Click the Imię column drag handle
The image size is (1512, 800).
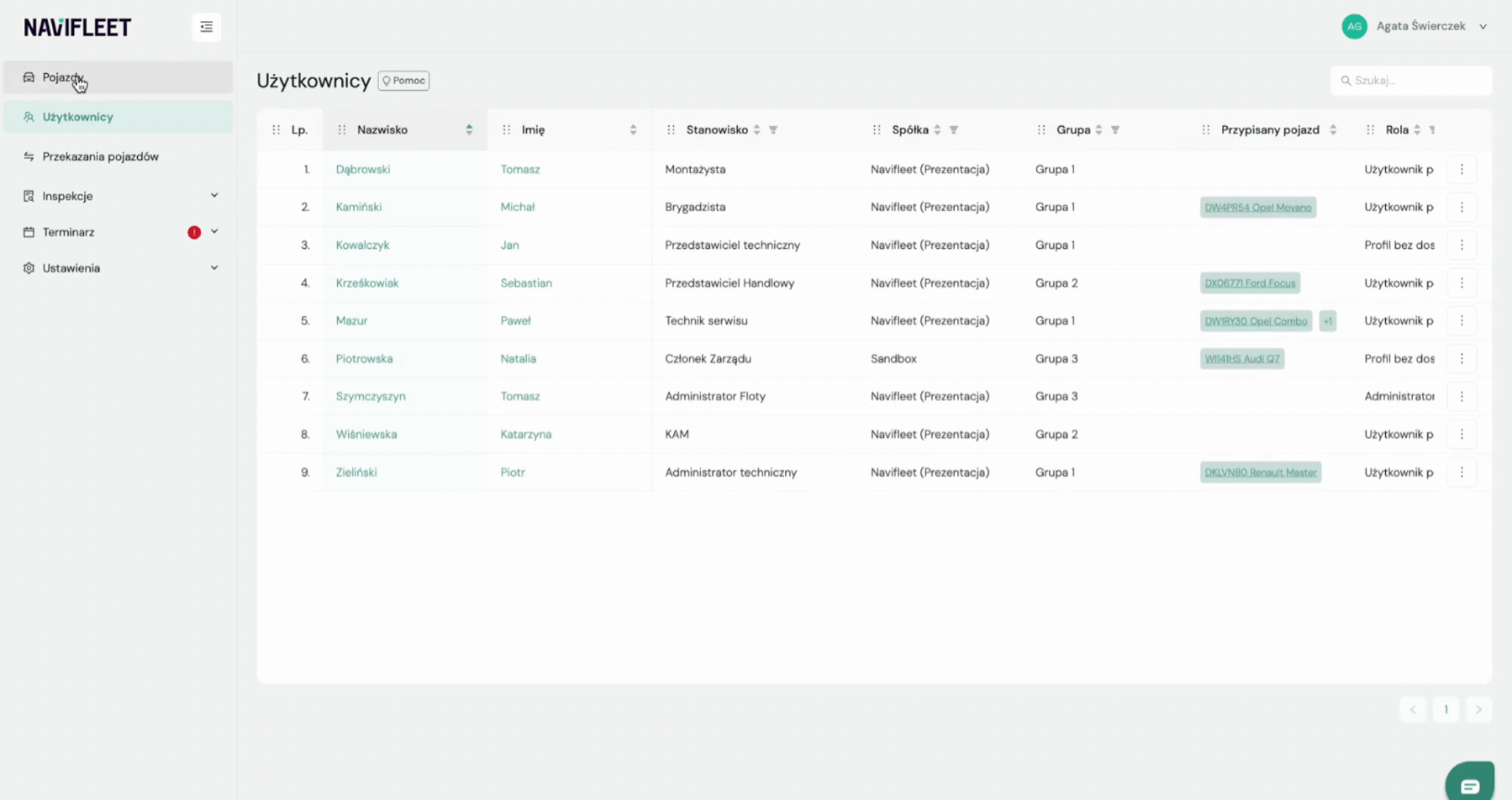506,130
